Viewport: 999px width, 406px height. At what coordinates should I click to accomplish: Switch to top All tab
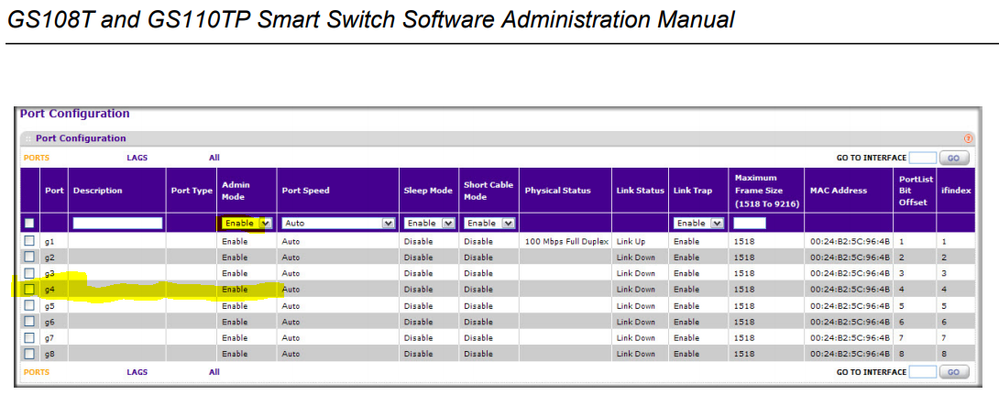tap(214, 157)
